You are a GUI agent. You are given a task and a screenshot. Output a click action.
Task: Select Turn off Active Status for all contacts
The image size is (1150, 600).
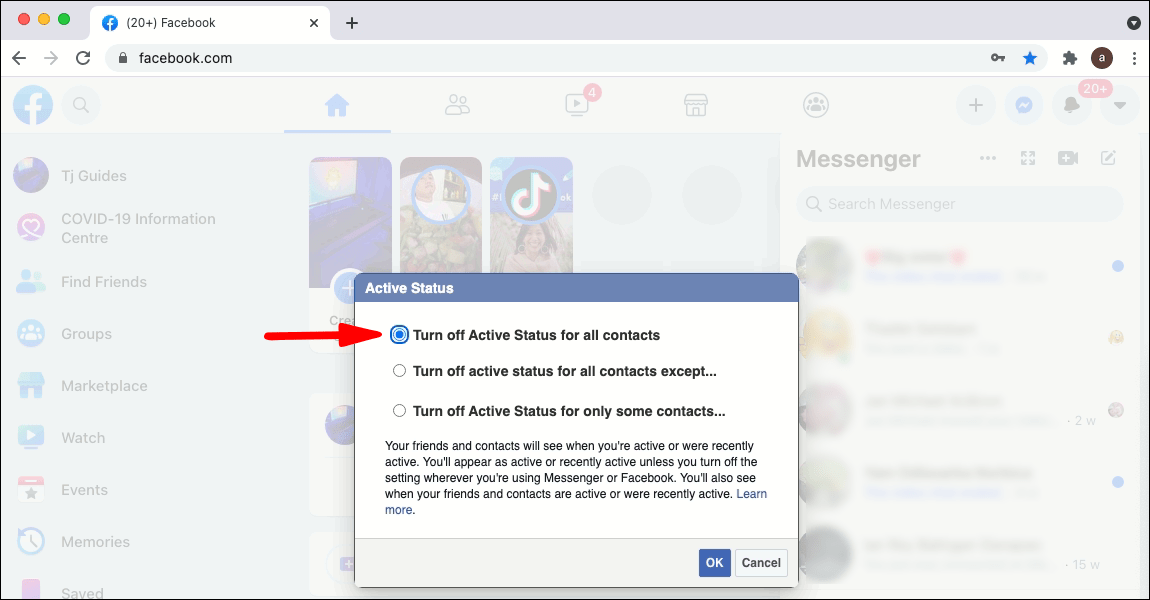point(399,335)
